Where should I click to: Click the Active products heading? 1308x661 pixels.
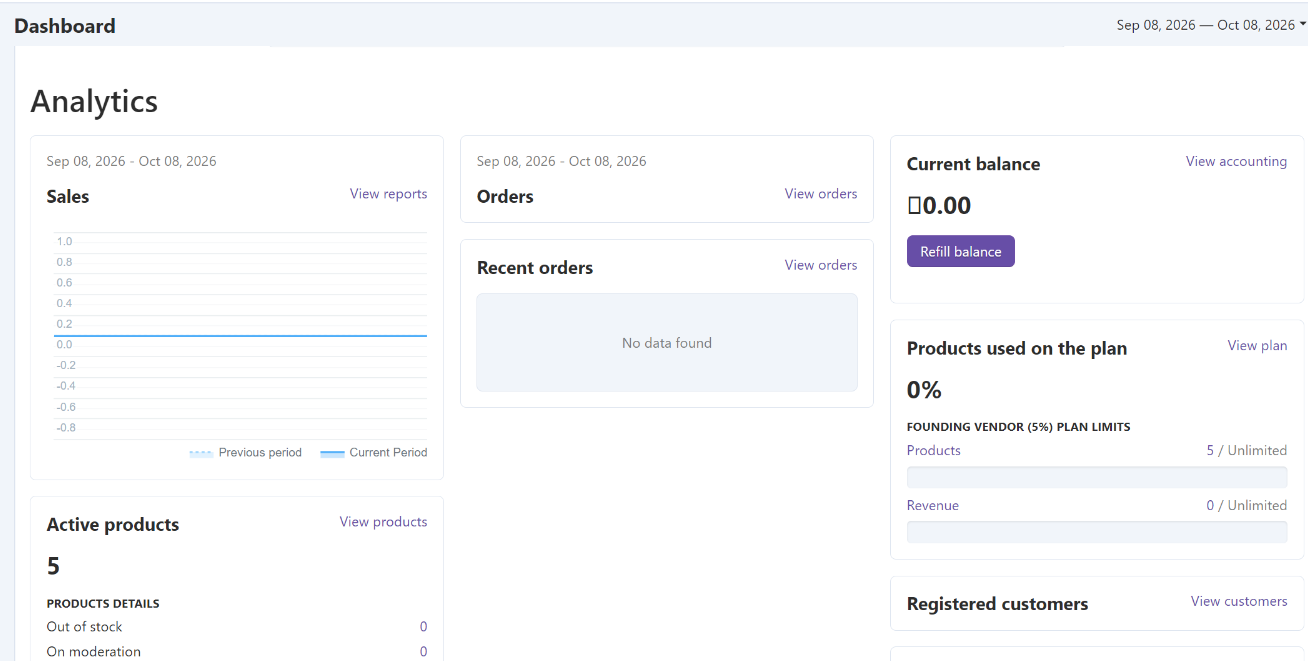point(113,525)
